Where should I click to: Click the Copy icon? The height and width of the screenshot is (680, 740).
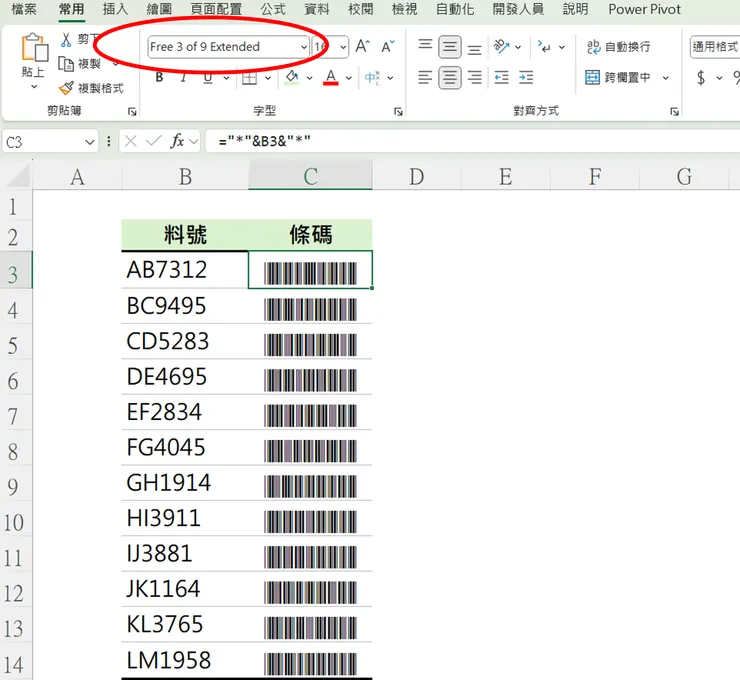66,64
